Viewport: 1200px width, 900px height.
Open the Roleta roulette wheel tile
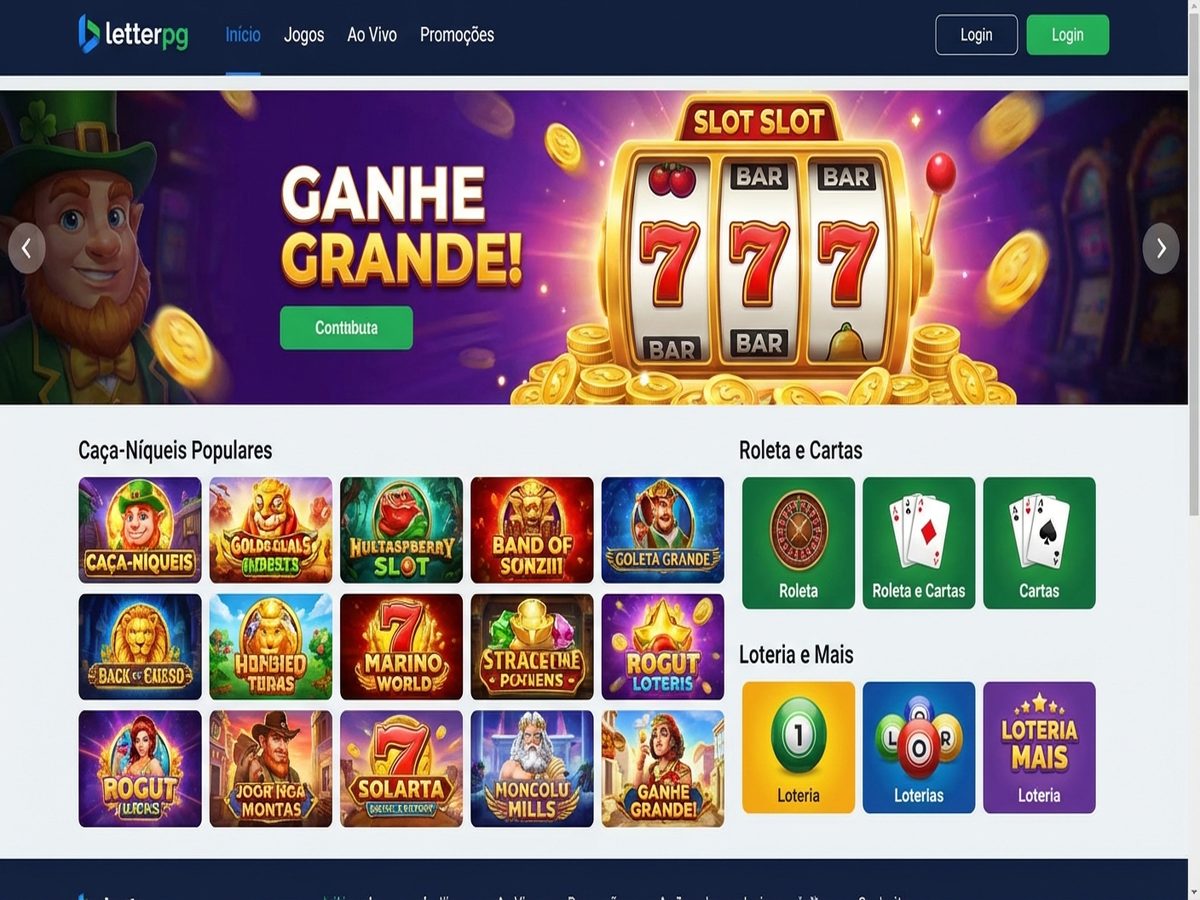pyautogui.click(x=798, y=543)
